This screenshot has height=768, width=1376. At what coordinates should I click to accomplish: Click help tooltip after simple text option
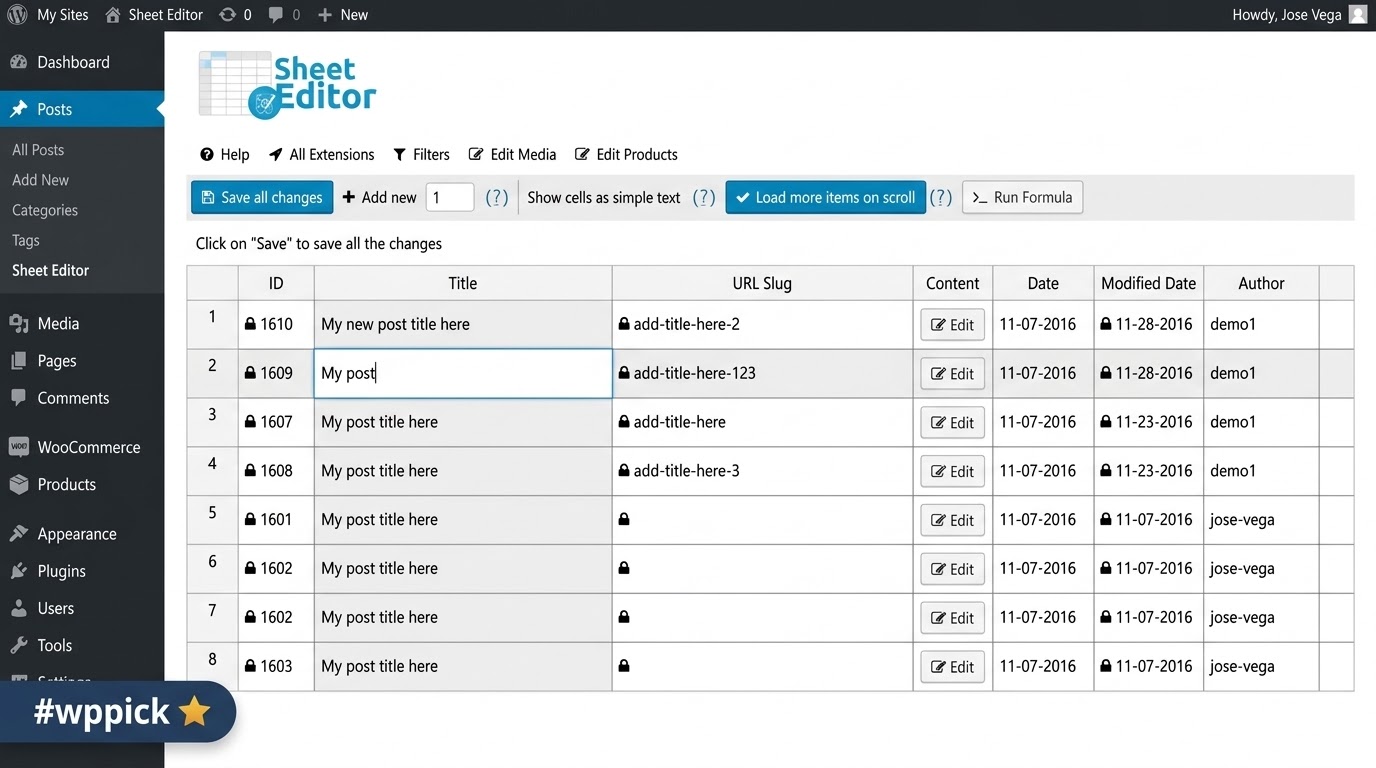(x=704, y=197)
